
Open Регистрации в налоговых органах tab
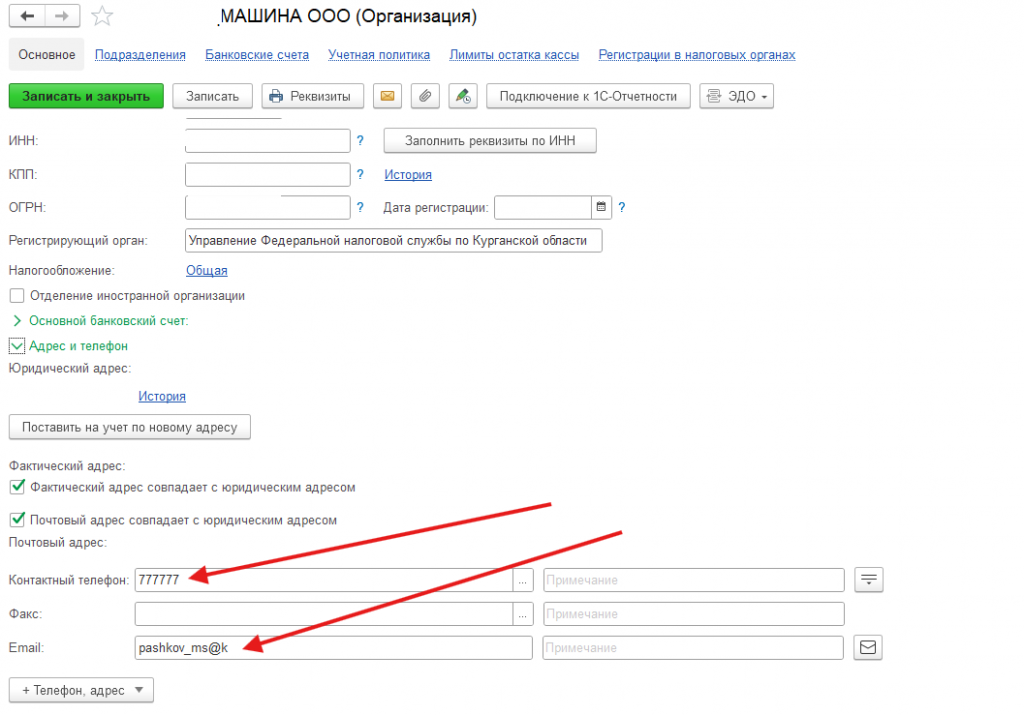pos(697,55)
